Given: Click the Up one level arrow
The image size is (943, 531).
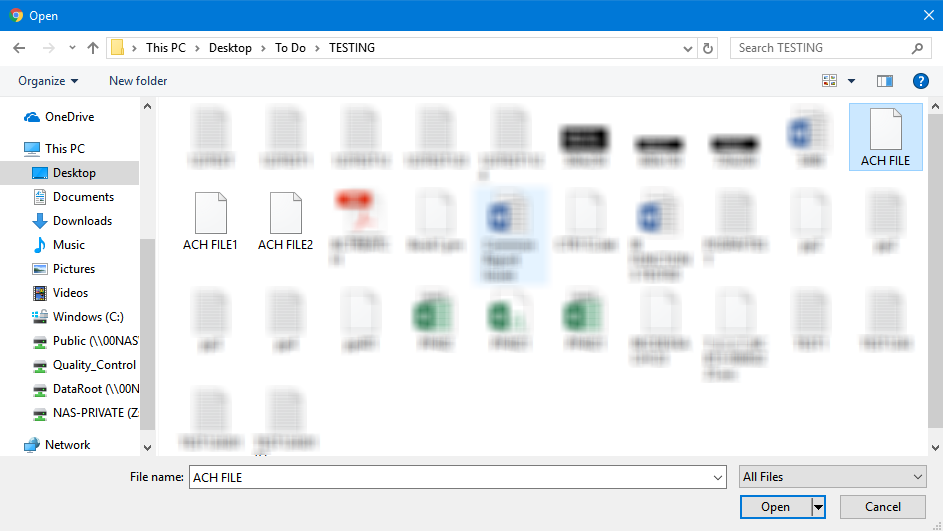Looking at the screenshot, I should (x=93, y=48).
